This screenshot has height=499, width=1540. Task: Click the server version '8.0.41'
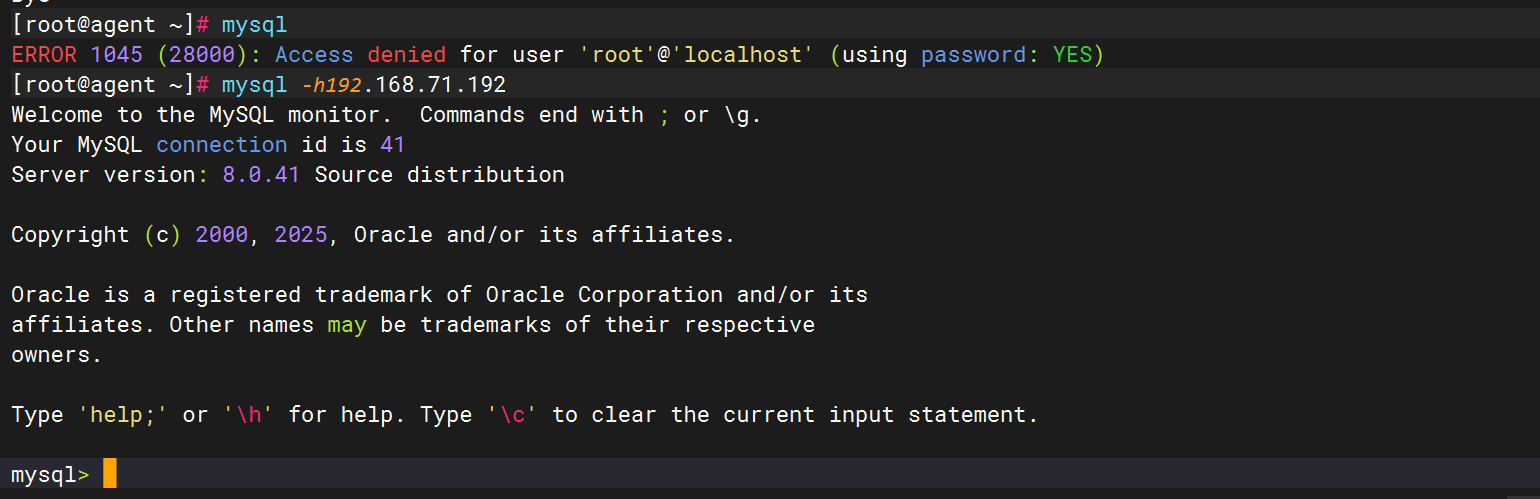coord(261,175)
